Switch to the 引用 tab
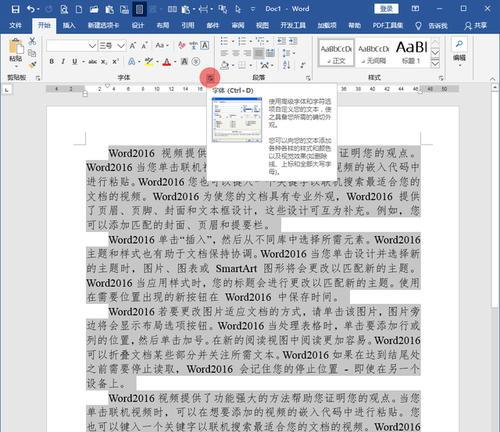This screenshot has height=432, width=500. 188,25
